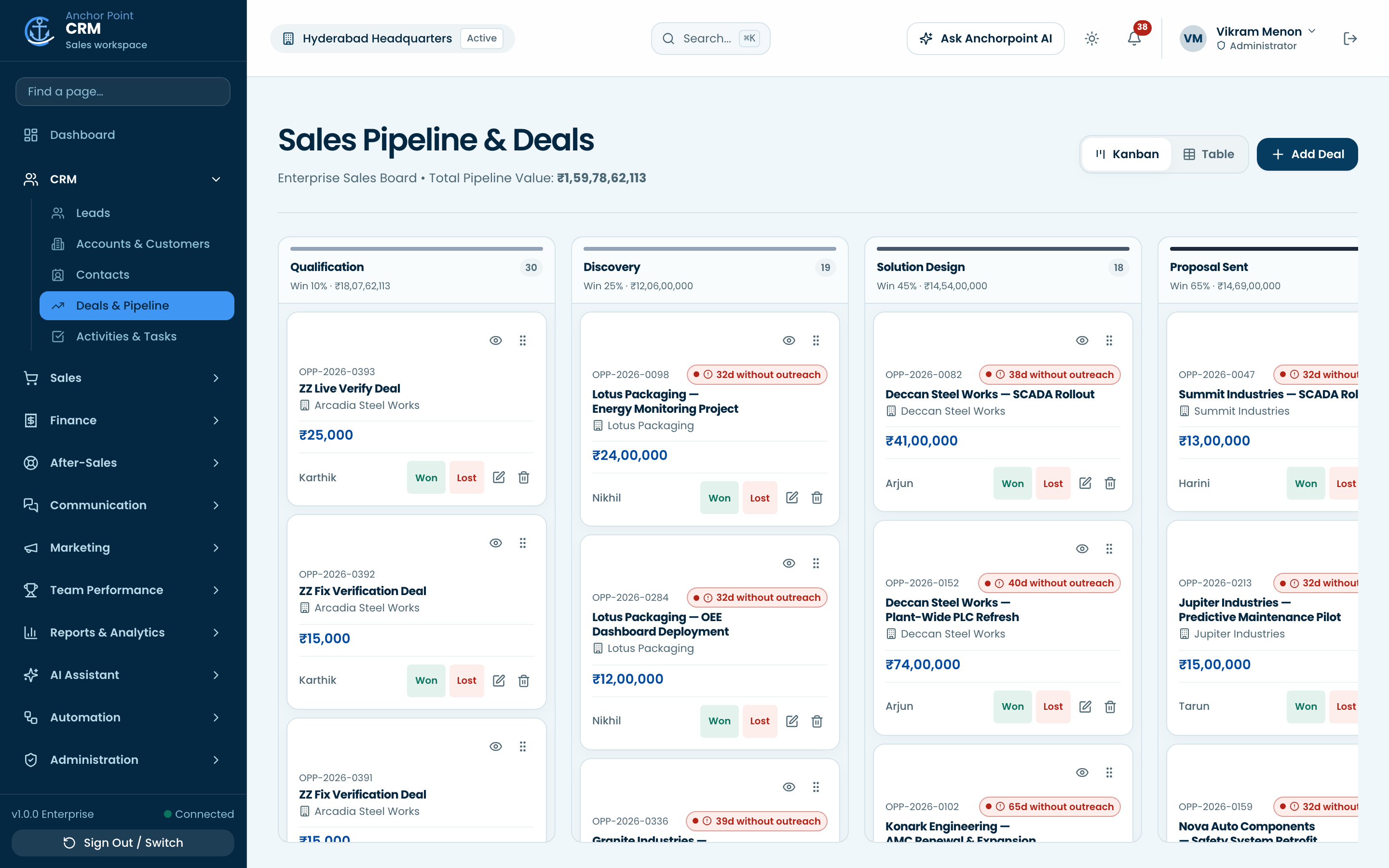The width and height of the screenshot is (1389, 868).
Task: Delete the OPP-2026-0392 deal card
Action: [x=523, y=680]
